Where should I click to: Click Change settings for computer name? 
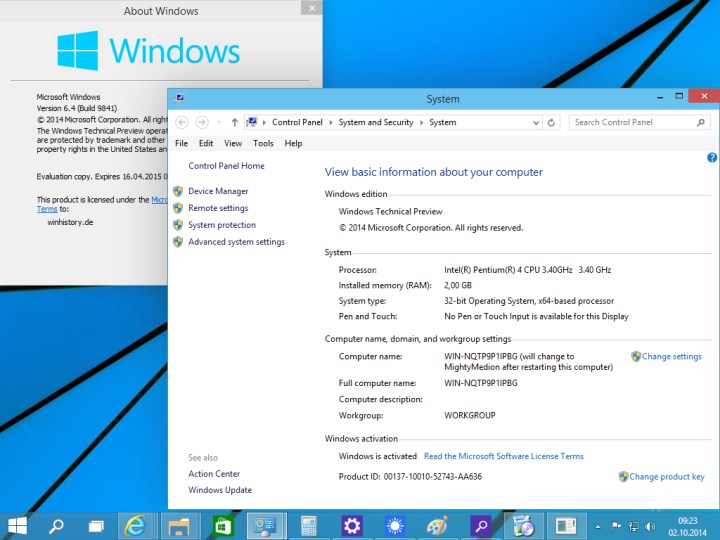tap(671, 356)
